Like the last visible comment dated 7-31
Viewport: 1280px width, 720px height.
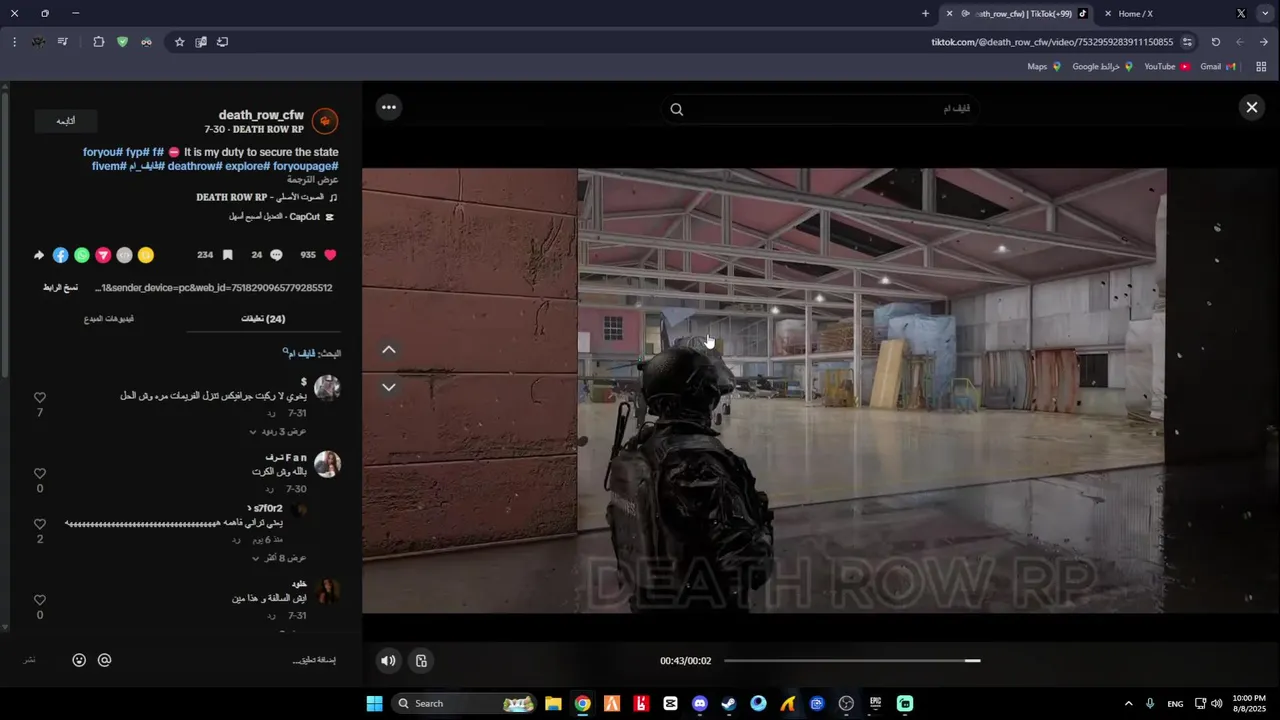coord(40,600)
